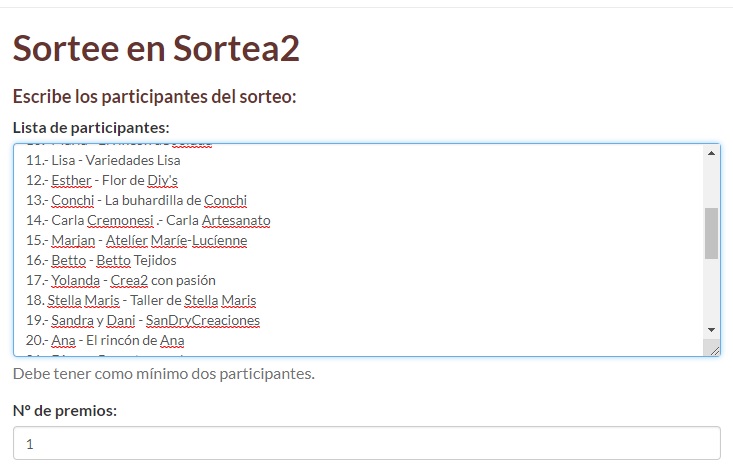
Task: Focus the Nº de premios input field
Action: coord(366,443)
